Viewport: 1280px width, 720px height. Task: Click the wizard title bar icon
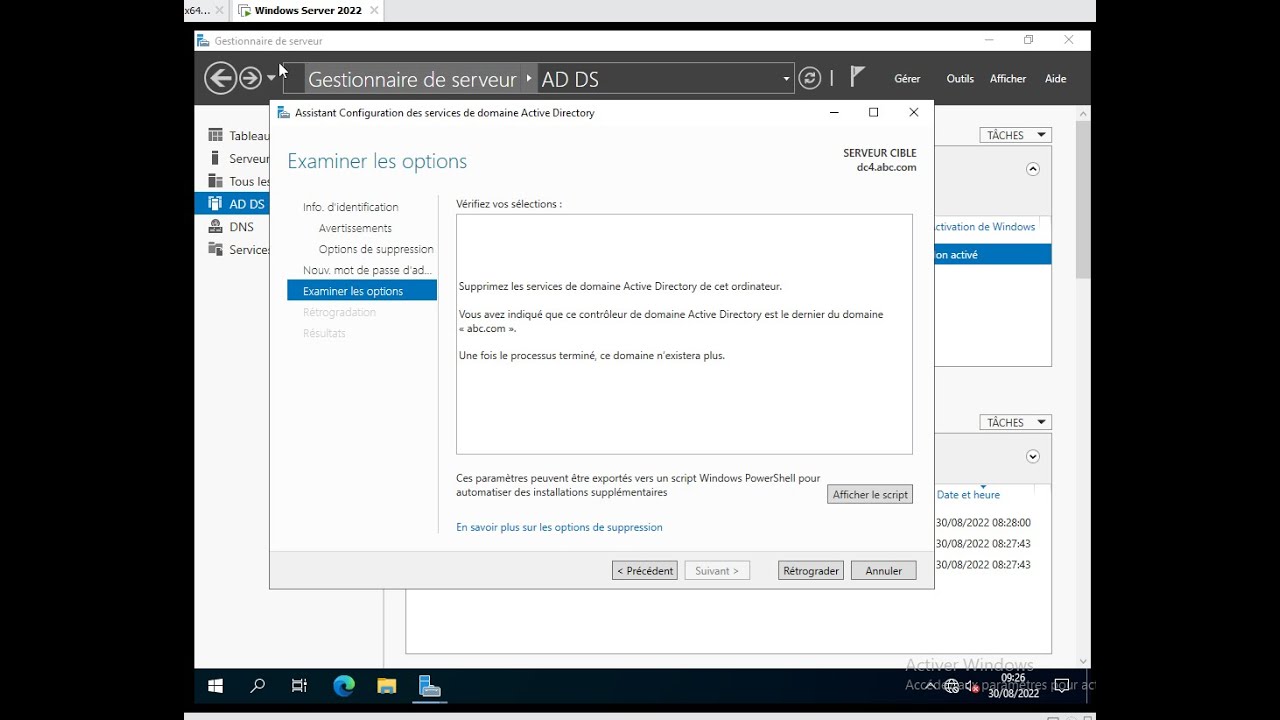[283, 113]
